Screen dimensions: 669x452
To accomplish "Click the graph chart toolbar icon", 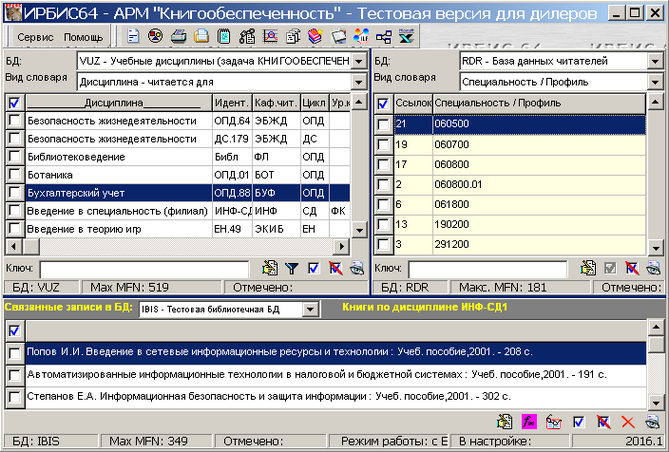I will click(x=270, y=36).
